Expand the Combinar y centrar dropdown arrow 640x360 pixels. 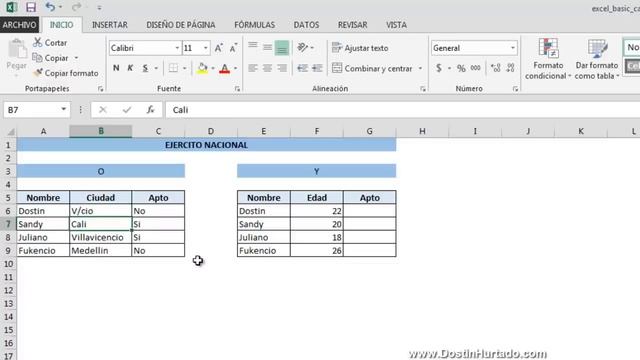tap(420, 68)
